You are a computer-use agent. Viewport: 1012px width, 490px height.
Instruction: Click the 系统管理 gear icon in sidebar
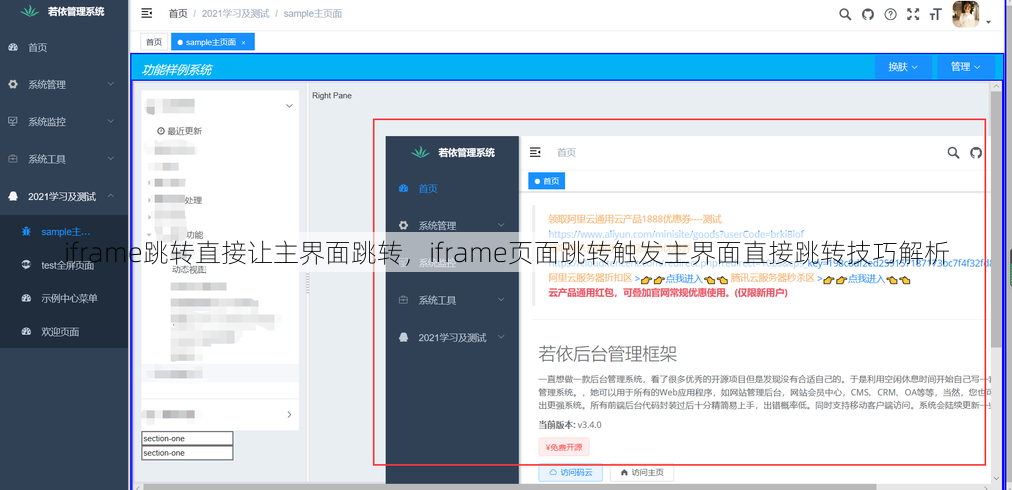13,85
